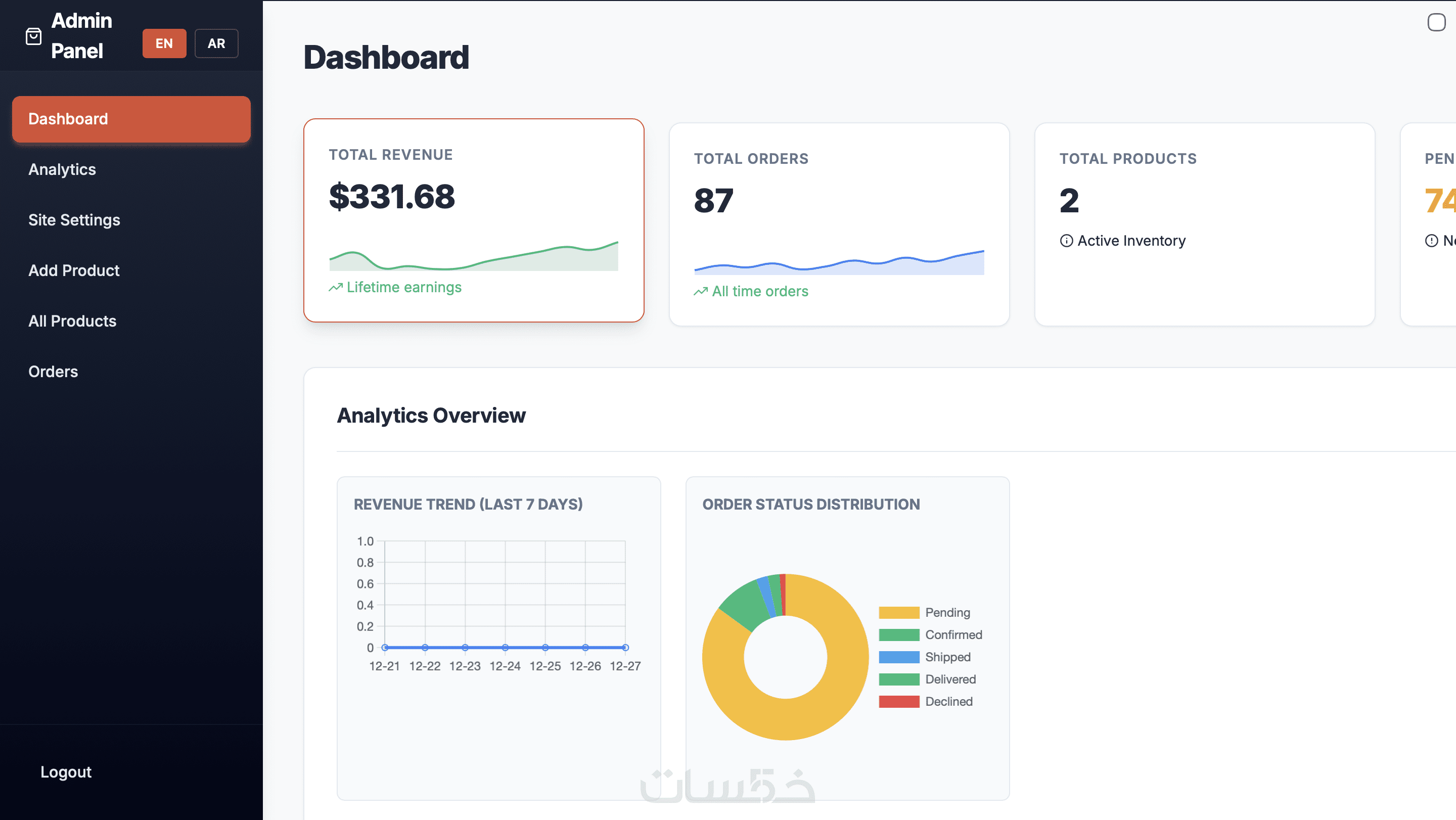Screen dimensions: 1456x820
Task: Navigate to Orders
Action: pyautogui.click(x=53, y=372)
